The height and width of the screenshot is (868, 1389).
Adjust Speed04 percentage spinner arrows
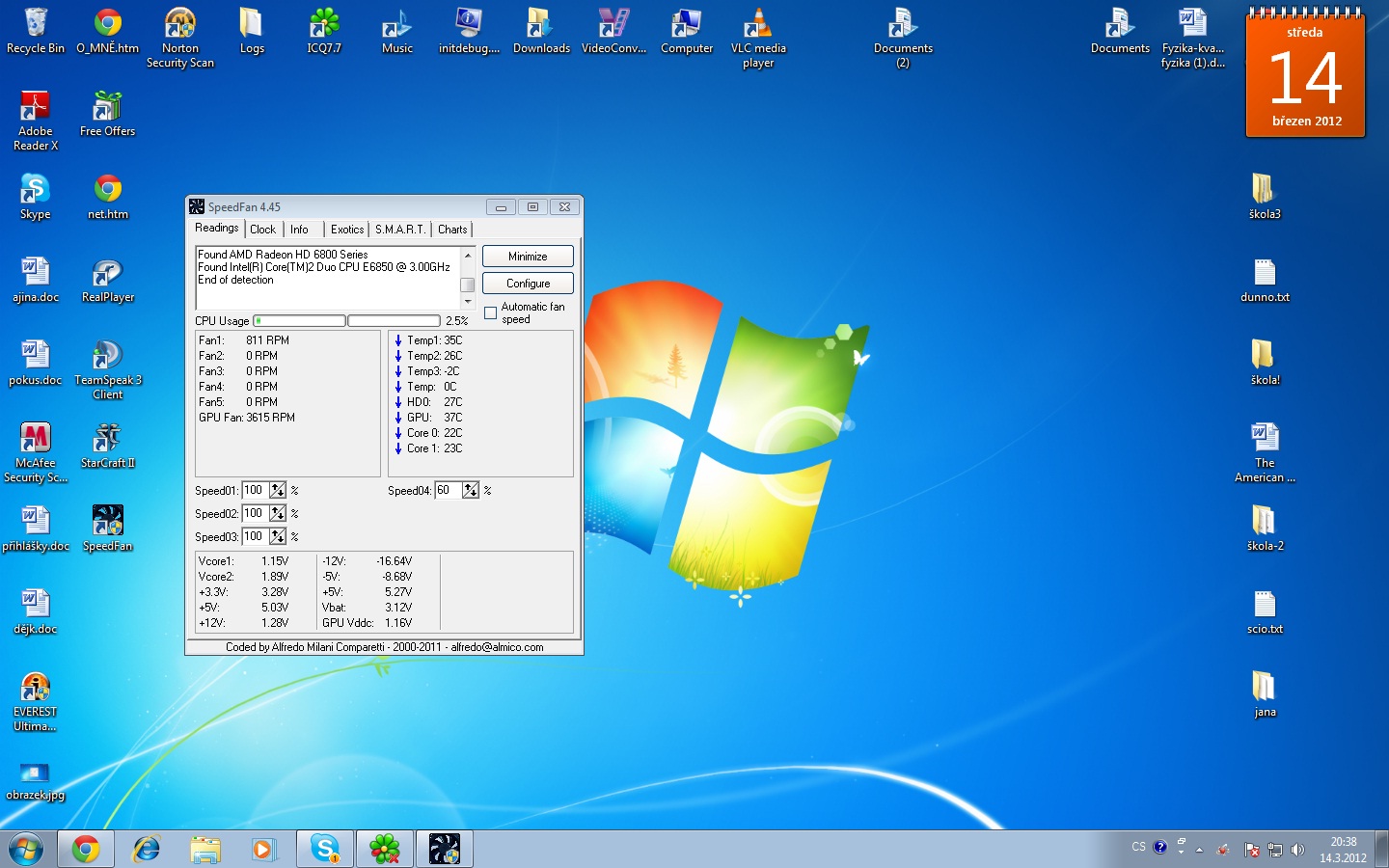[471, 490]
